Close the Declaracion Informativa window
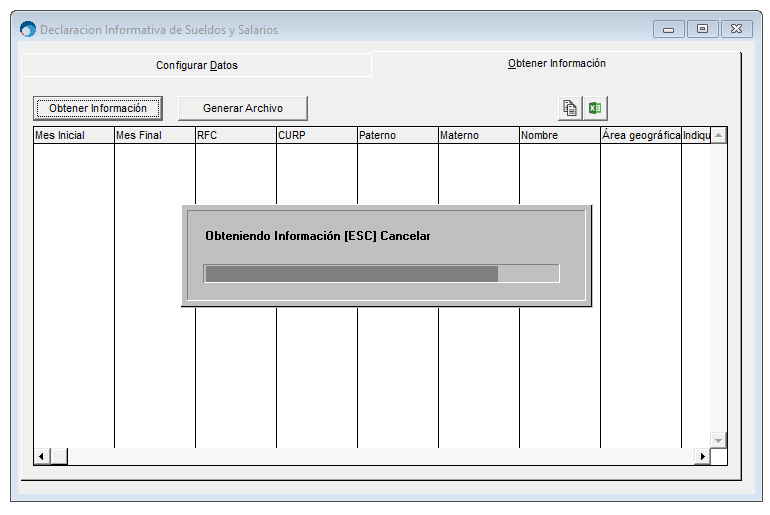Viewport: 770px width, 515px height. pos(737,29)
